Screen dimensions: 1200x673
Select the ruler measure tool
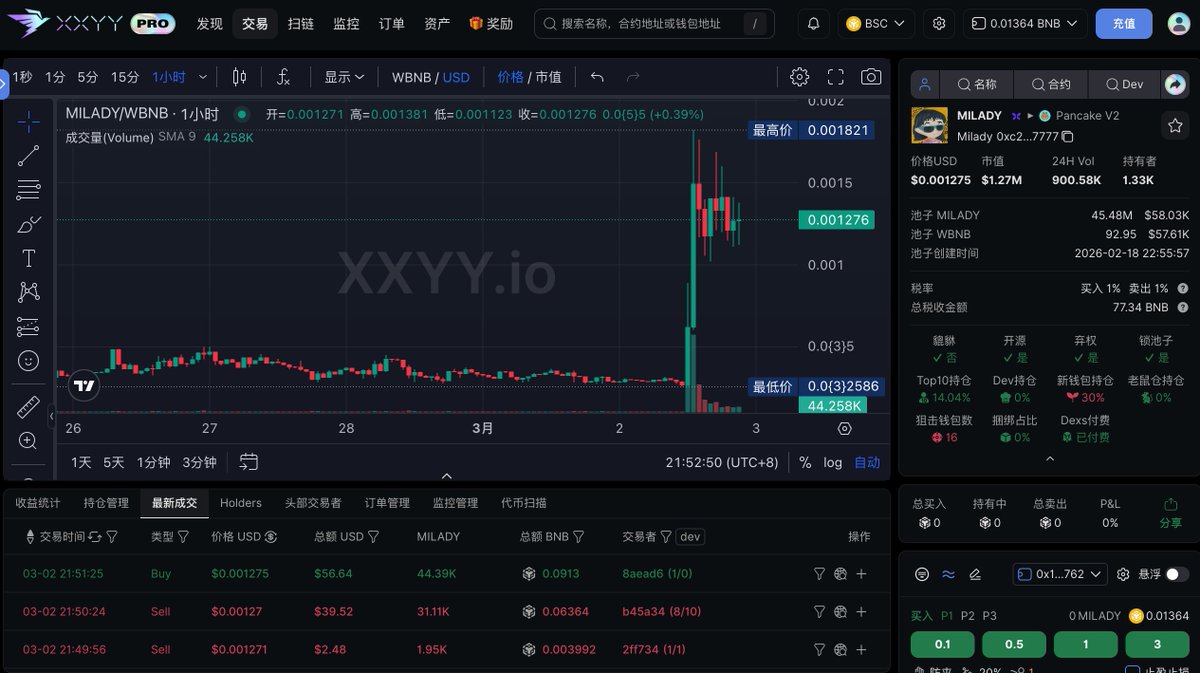click(x=29, y=407)
